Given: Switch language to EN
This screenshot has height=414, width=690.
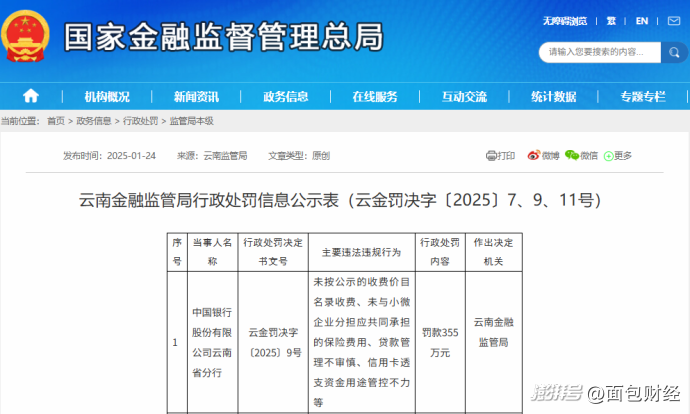Looking at the screenshot, I should pos(642,21).
